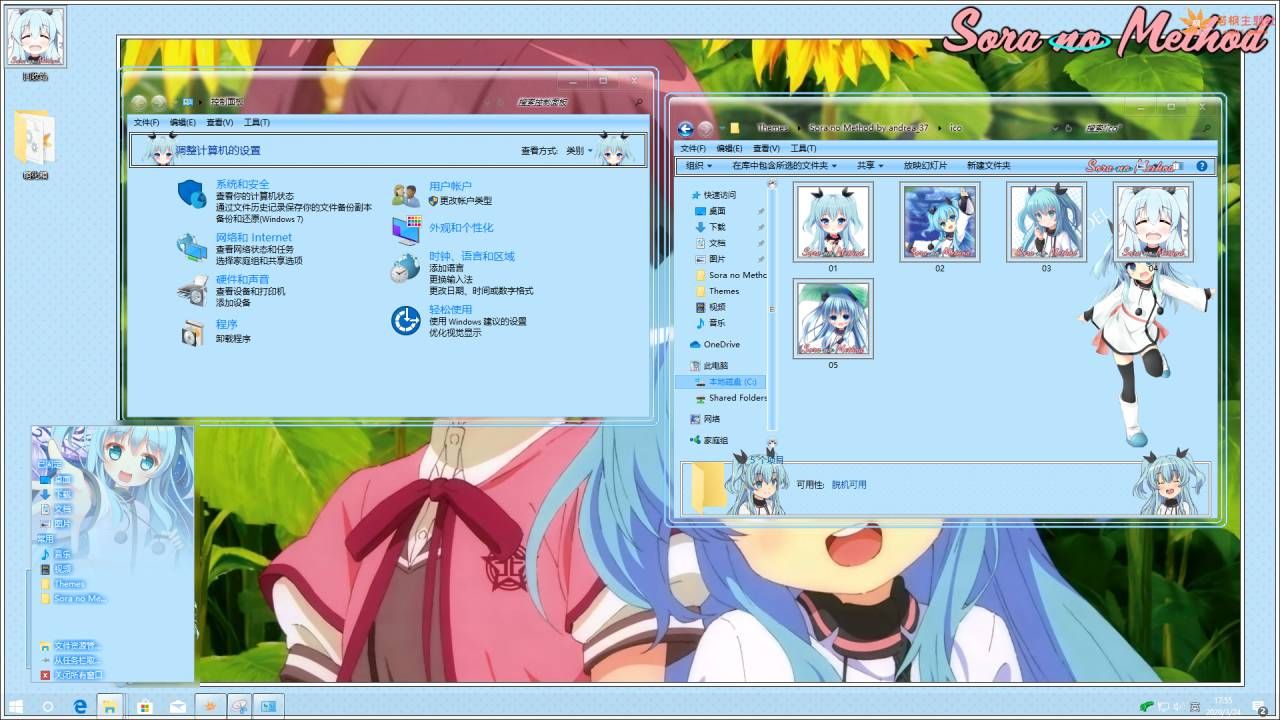The height and width of the screenshot is (720, 1280).
Task: Open Mail app from the taskbar
Action: pos(178,706)
